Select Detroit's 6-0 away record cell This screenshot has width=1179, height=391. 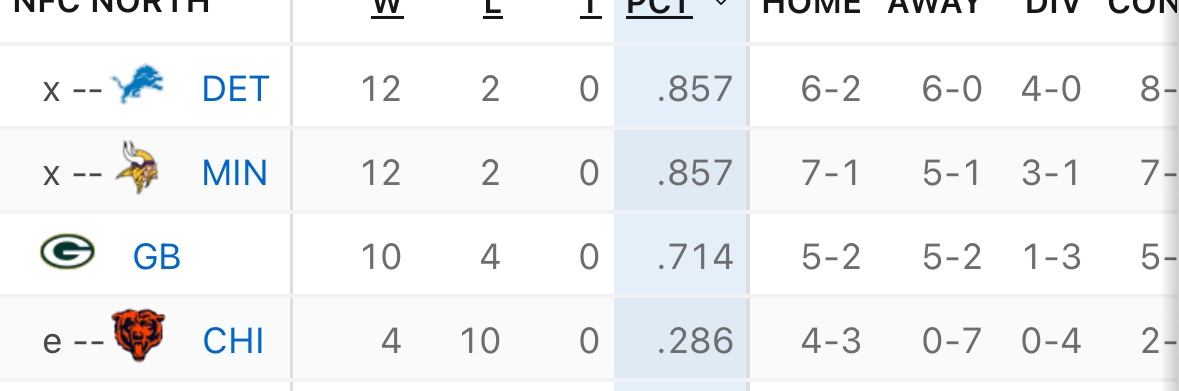click(952, 89)
